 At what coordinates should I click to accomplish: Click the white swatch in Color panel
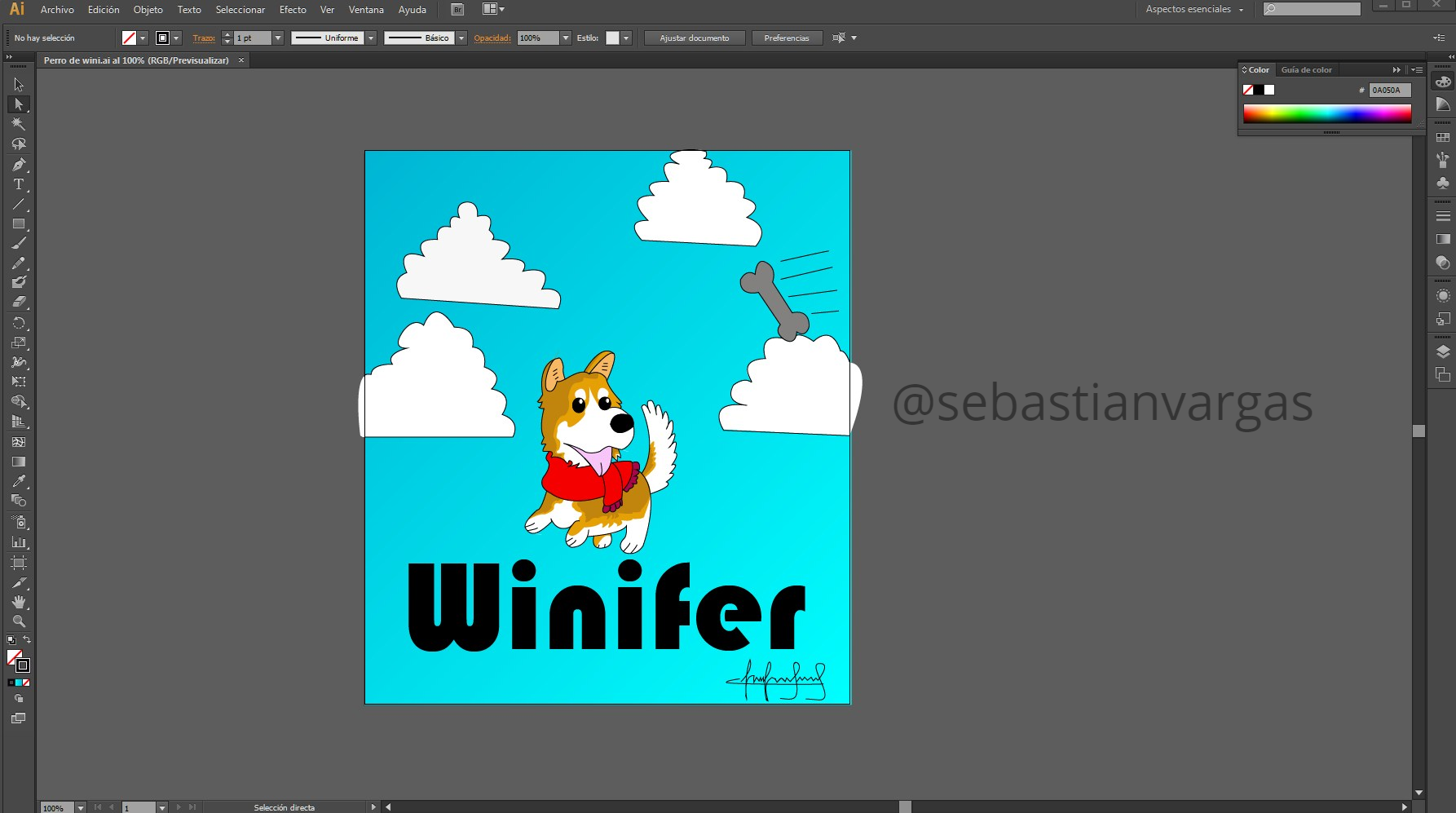click(1269, 90)
